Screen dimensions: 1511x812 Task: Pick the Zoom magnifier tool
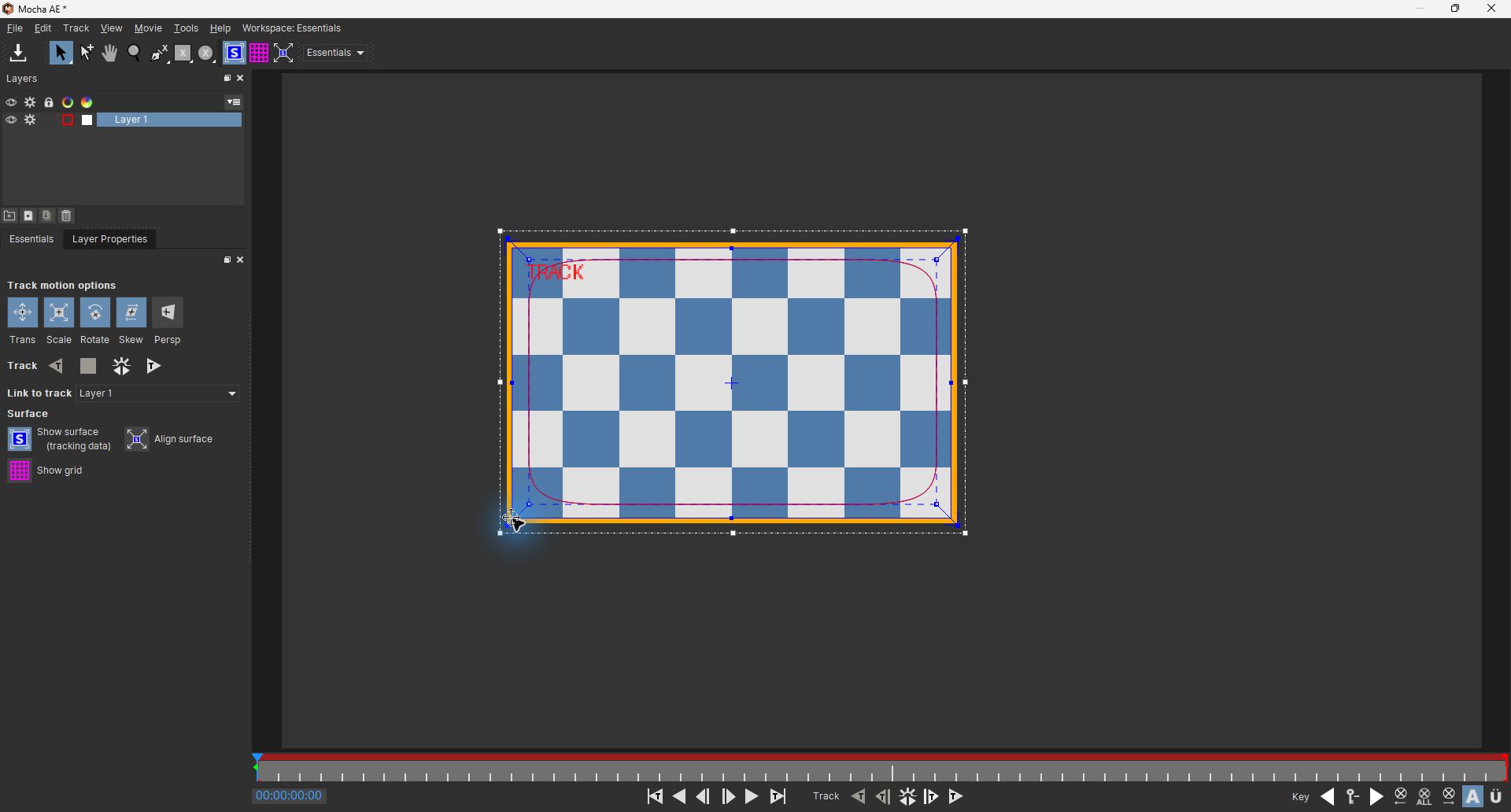135,53
